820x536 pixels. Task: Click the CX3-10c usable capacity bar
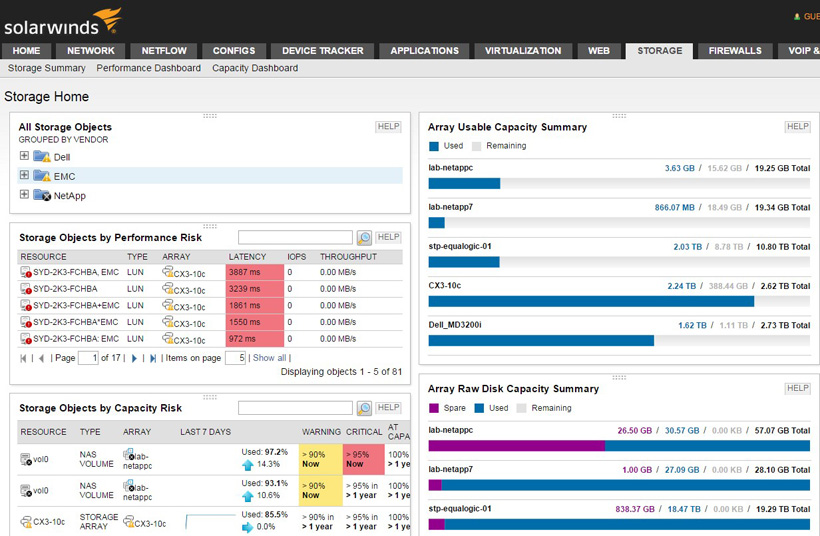(x=591, y=301)
